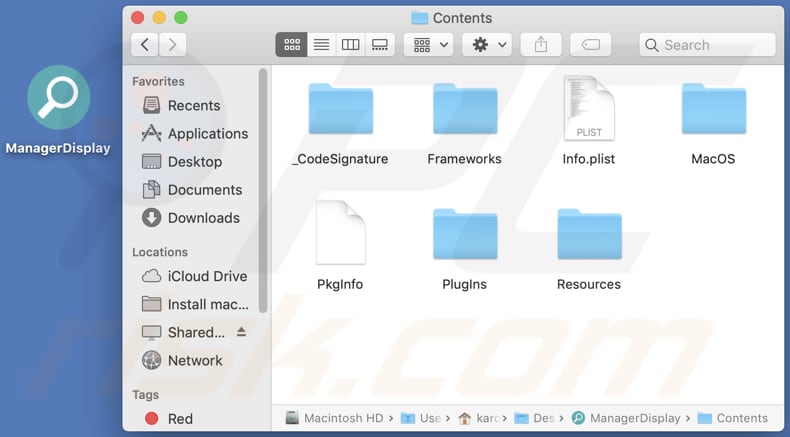Click the Tags section header
Viewport: 790px width, 437px height.
point(145,395)
